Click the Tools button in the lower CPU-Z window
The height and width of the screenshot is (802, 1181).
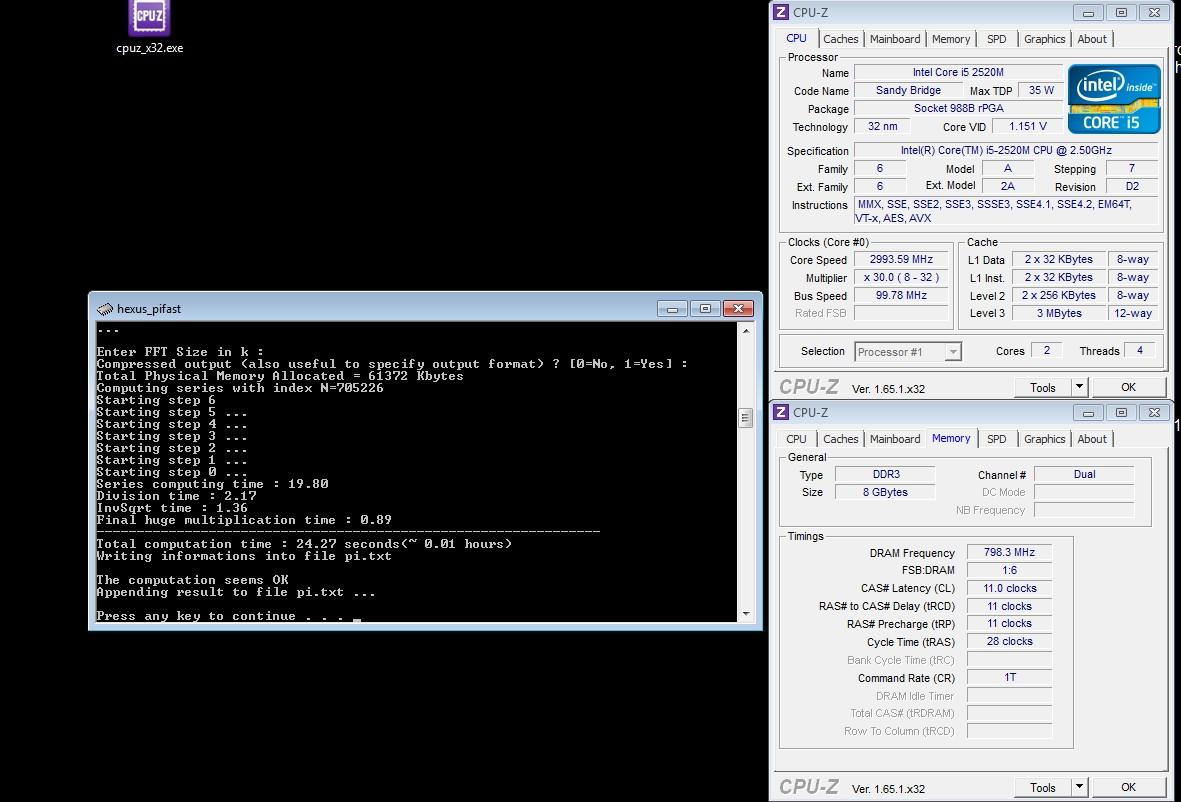click(1042, 787)
